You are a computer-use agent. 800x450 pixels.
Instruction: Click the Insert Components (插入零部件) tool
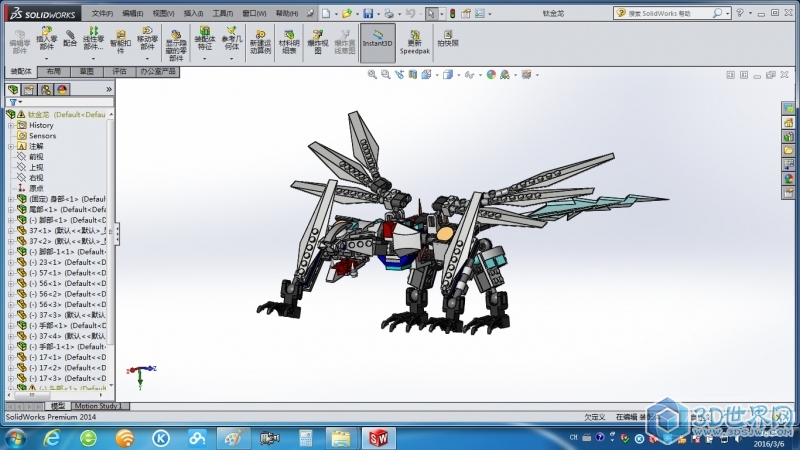[x=47, y=40]
